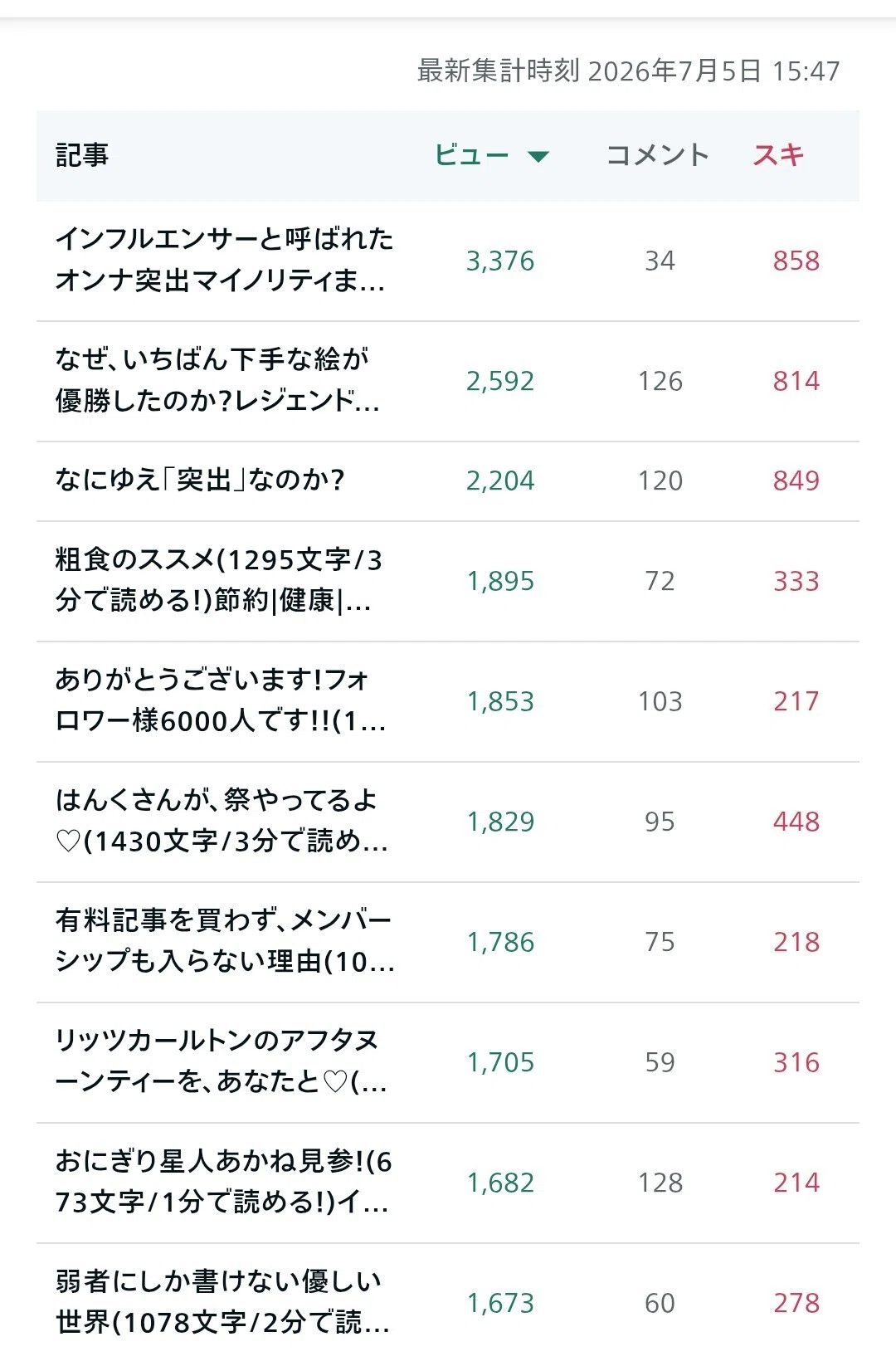Open article おにぎり星人あかね見参
Viewport: 896px width, 1361px height.
pos(223,1183)
